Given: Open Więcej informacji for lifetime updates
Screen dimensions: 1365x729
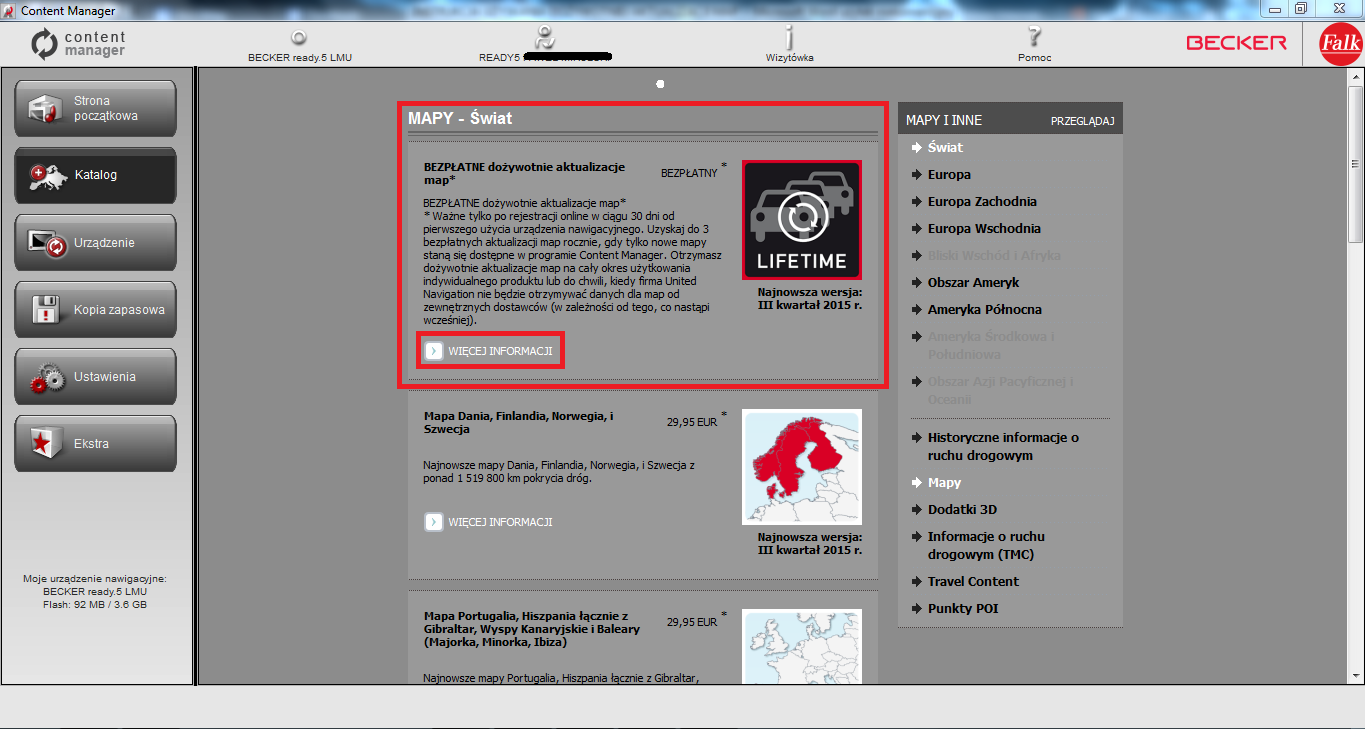Looking at the screenshot, I should pos(500,351).
